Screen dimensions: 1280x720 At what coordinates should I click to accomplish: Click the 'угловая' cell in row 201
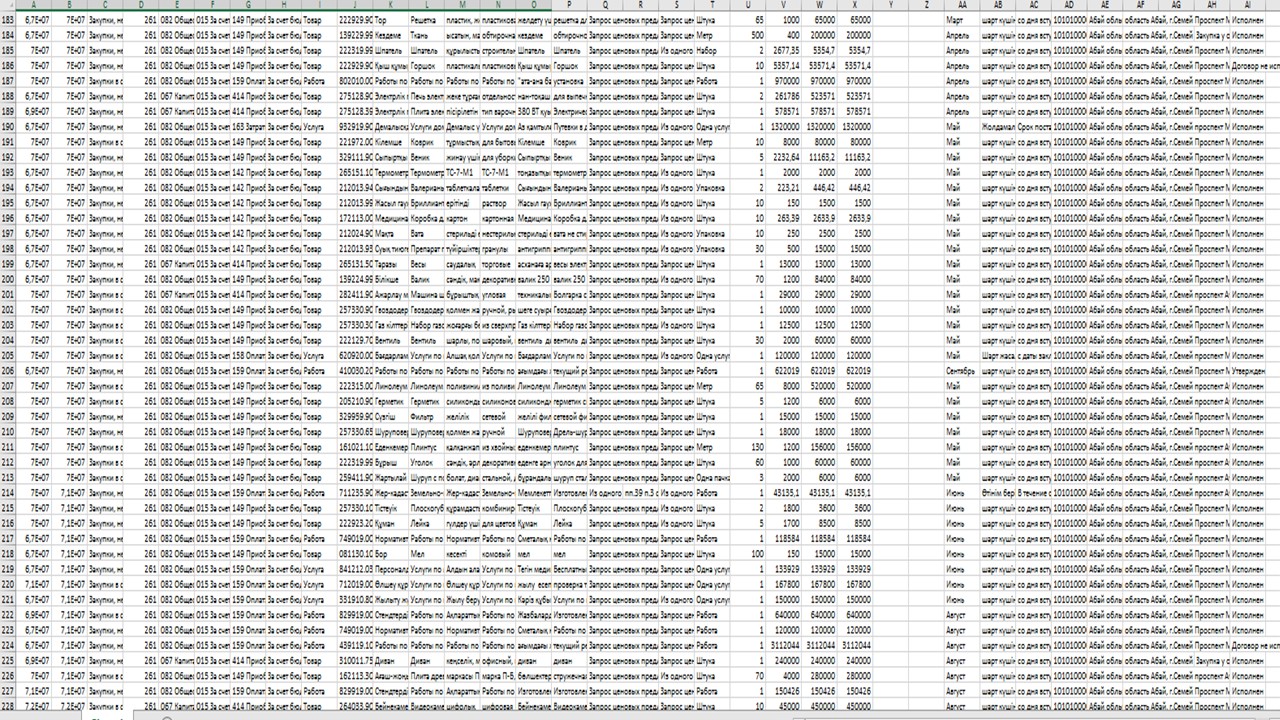coord(498,294)
